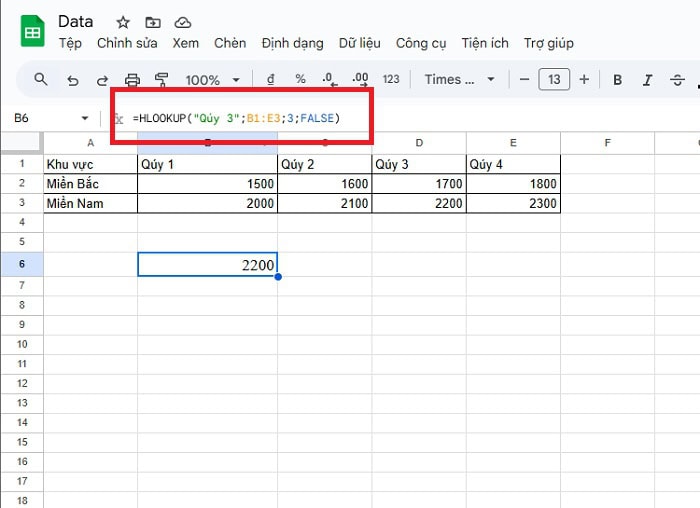Click the search menus magnifier icon

tap(41, 80)
